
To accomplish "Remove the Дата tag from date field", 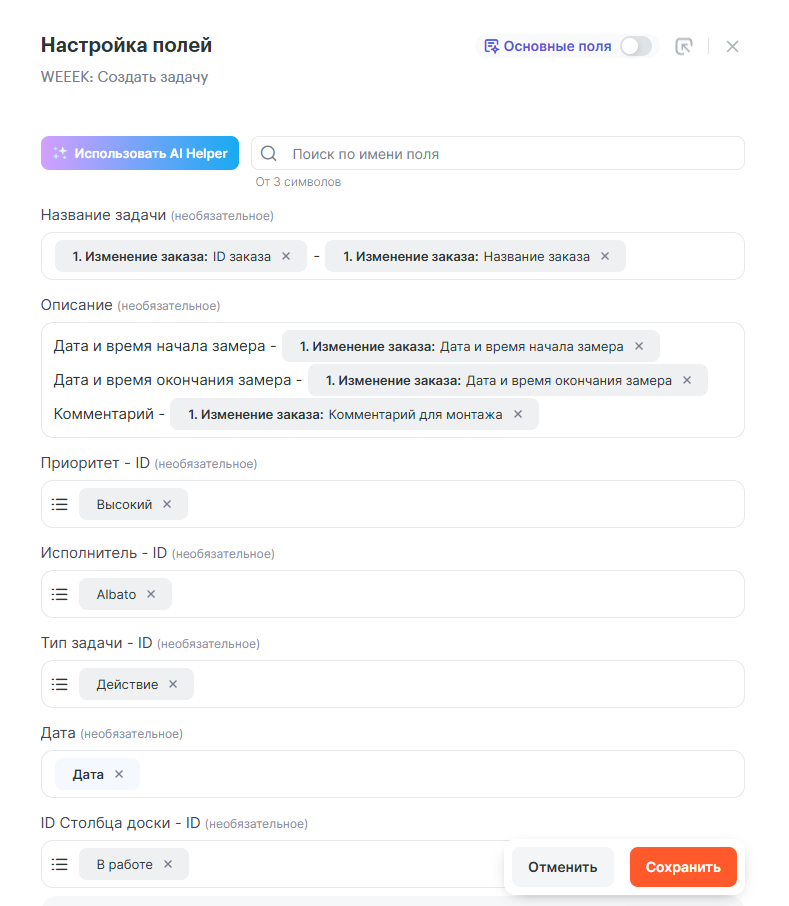I will point(119,774).
